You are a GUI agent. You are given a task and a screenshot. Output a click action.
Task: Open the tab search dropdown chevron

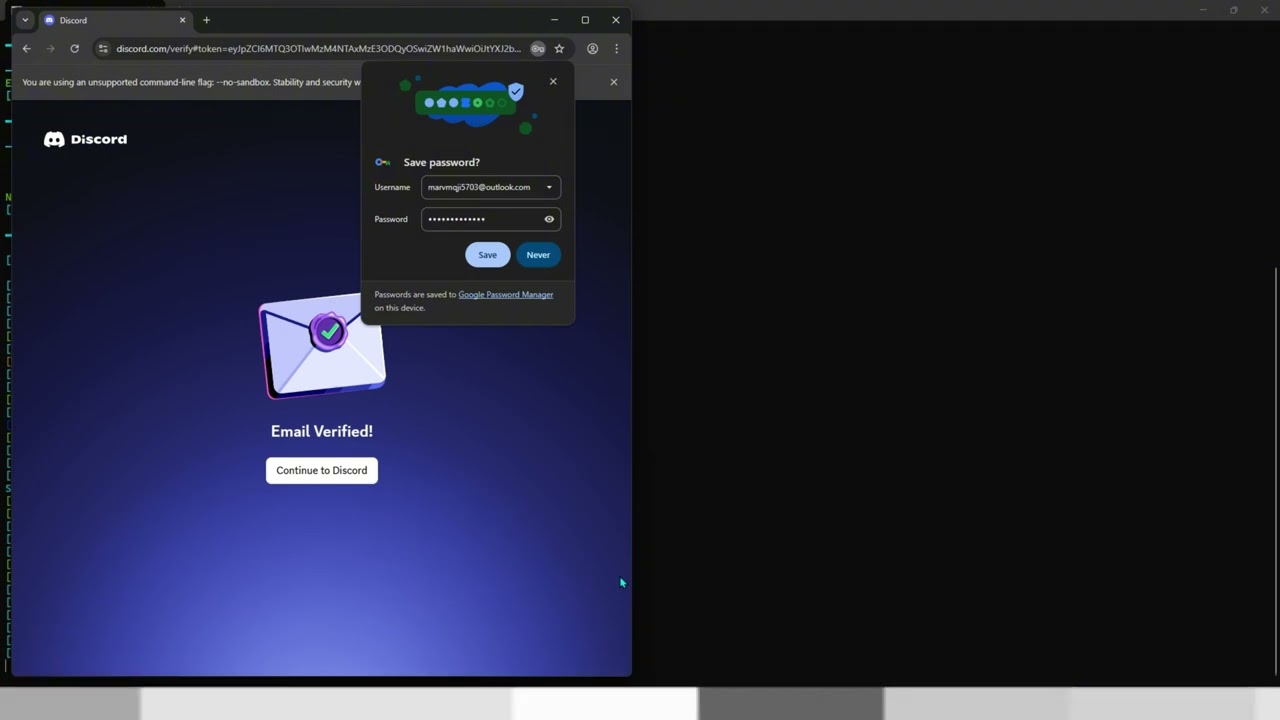coord(25,20)
